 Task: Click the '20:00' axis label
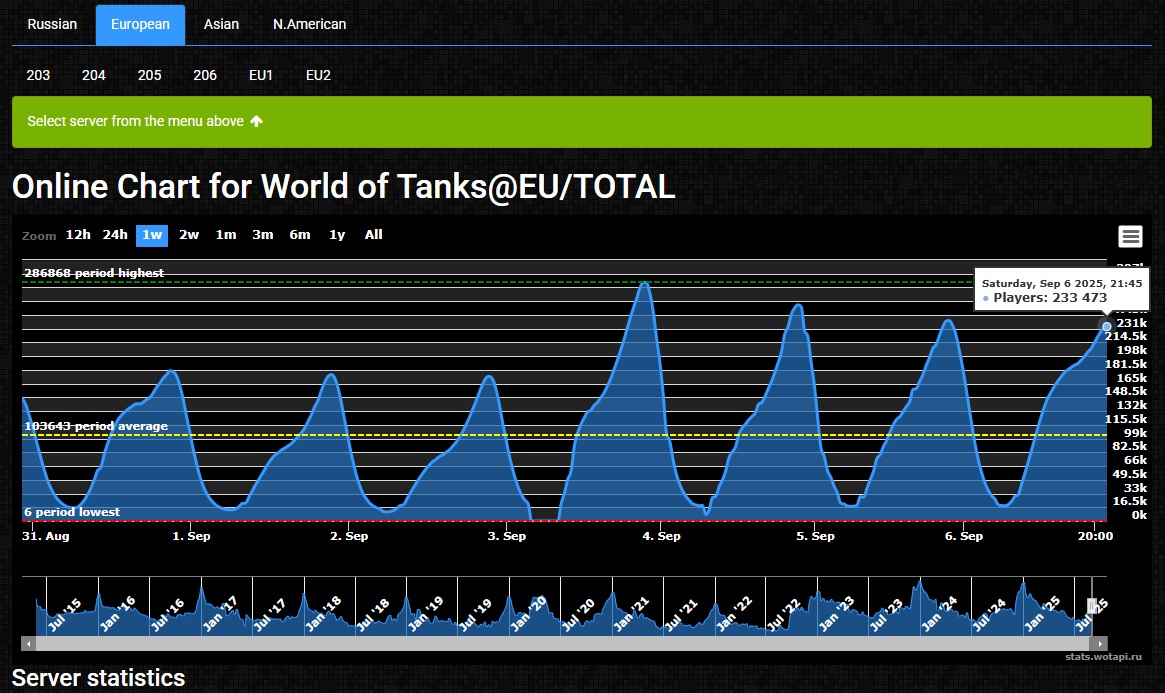1095,536
